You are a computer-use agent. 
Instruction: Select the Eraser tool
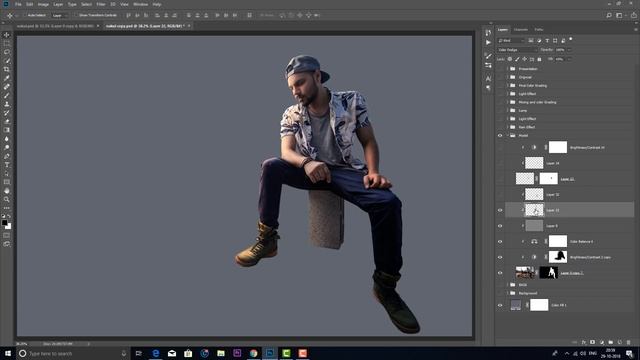coord(7,121)
